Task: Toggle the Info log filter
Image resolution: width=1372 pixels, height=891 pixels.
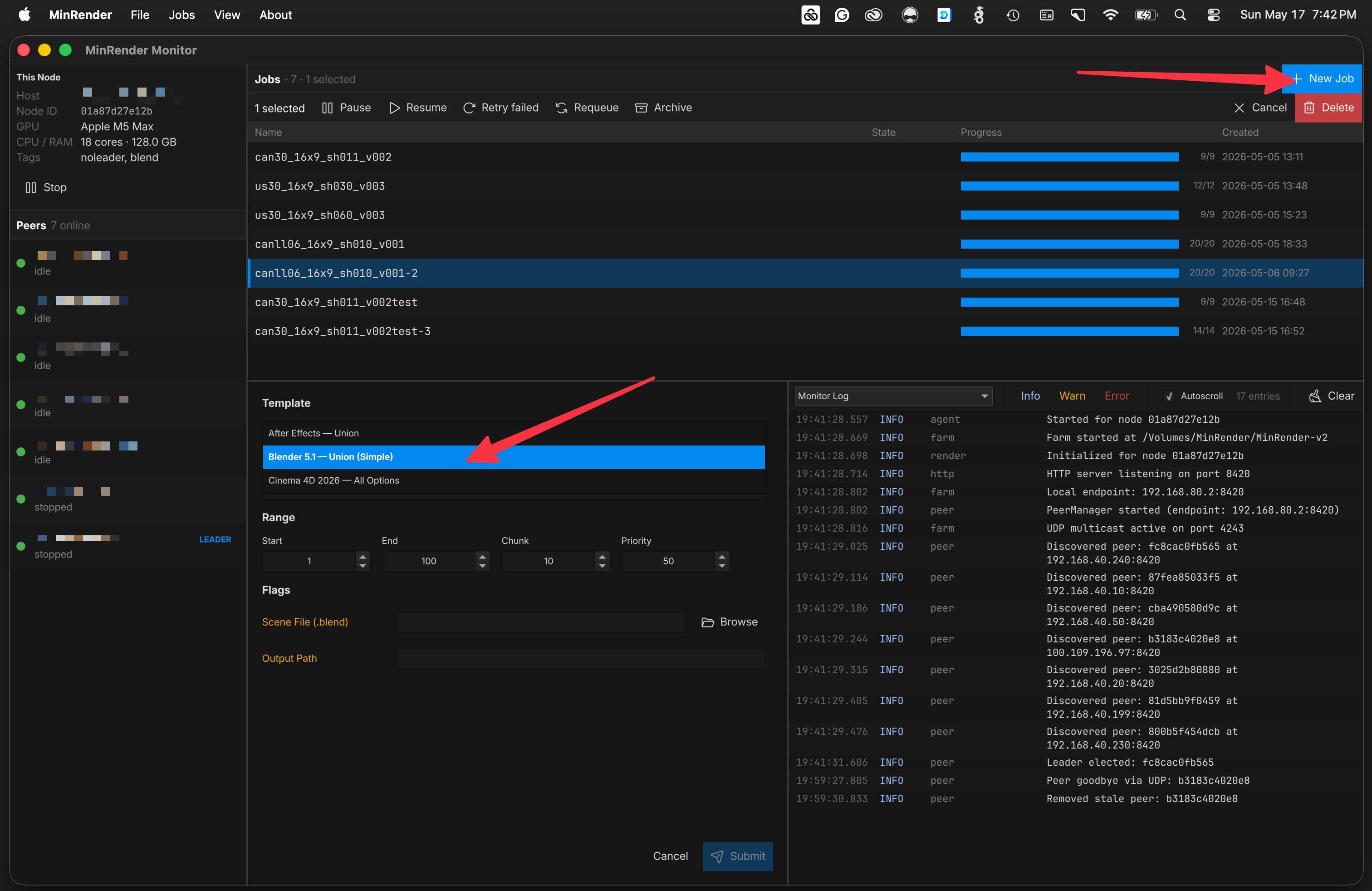Action: [1030, 396]
